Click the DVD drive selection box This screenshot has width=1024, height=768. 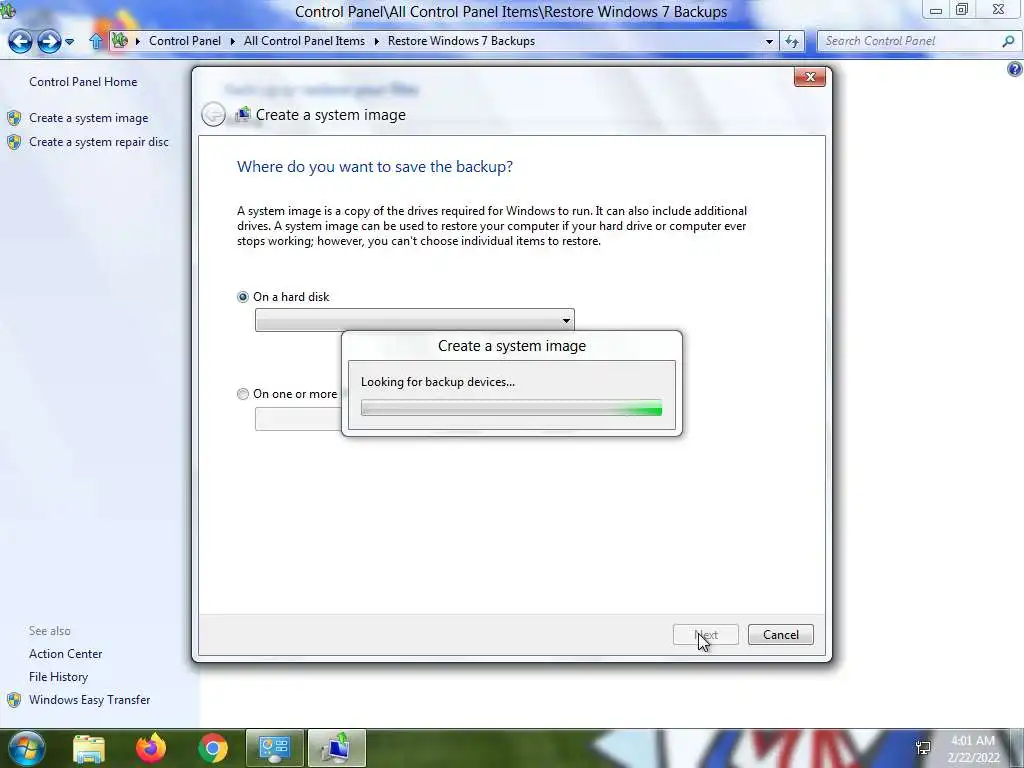pos(298,419)
